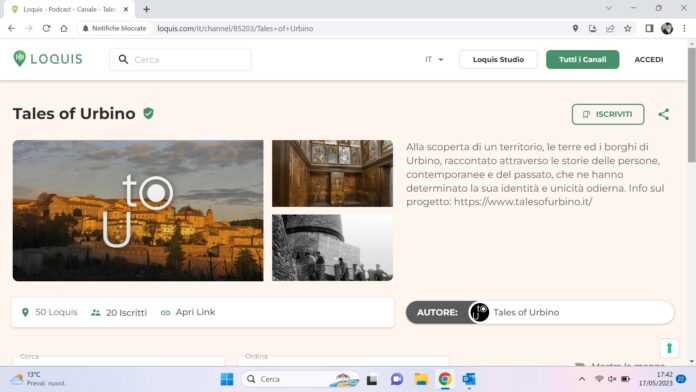
Task: Open the notification count badge
Action: (x=681, y=379)
